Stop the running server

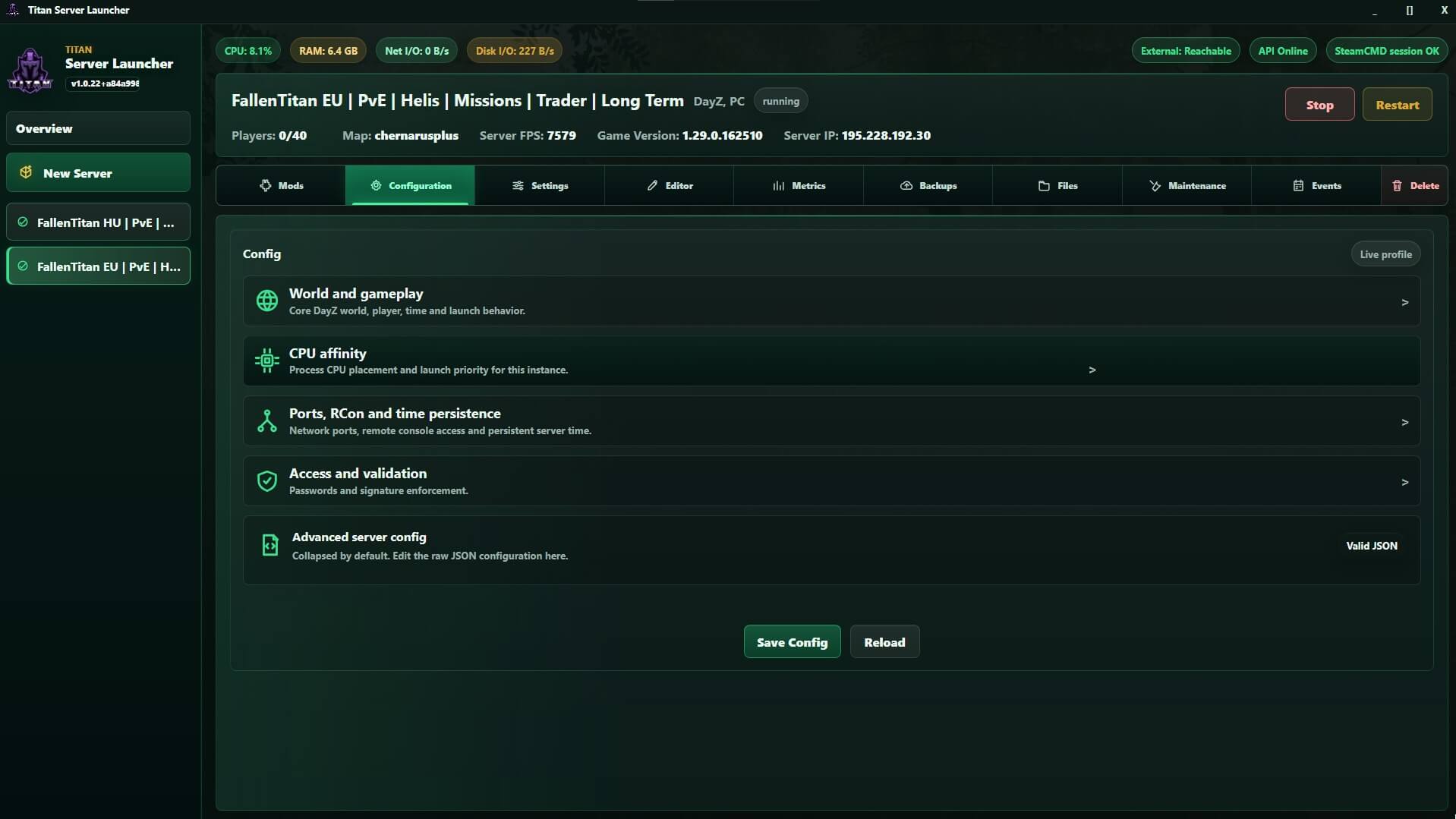(1319, 105)
